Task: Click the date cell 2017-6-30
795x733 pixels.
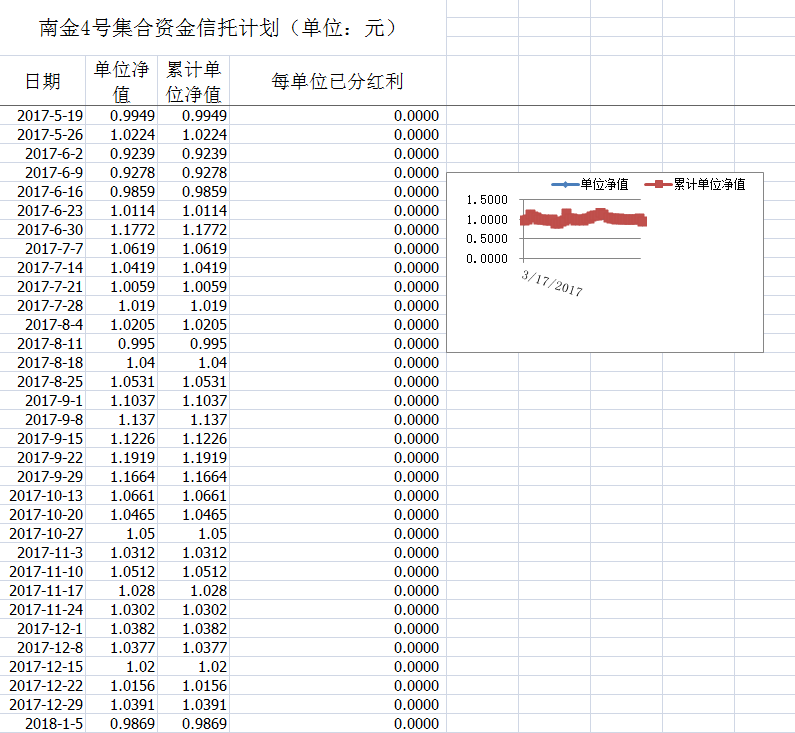Action: (51, 230)
